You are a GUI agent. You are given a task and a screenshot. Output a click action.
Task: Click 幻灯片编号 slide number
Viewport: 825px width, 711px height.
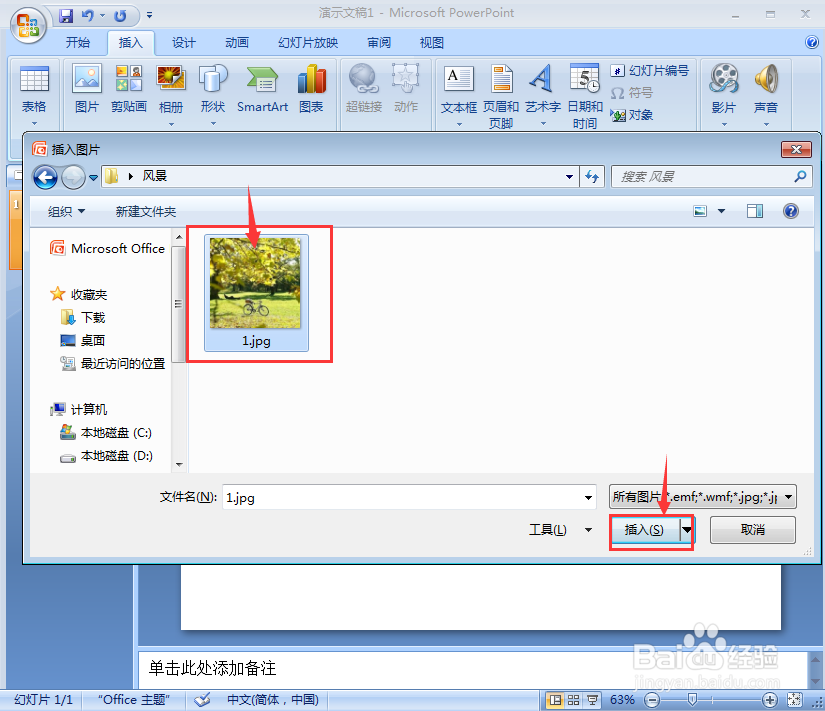click(650, 71)
